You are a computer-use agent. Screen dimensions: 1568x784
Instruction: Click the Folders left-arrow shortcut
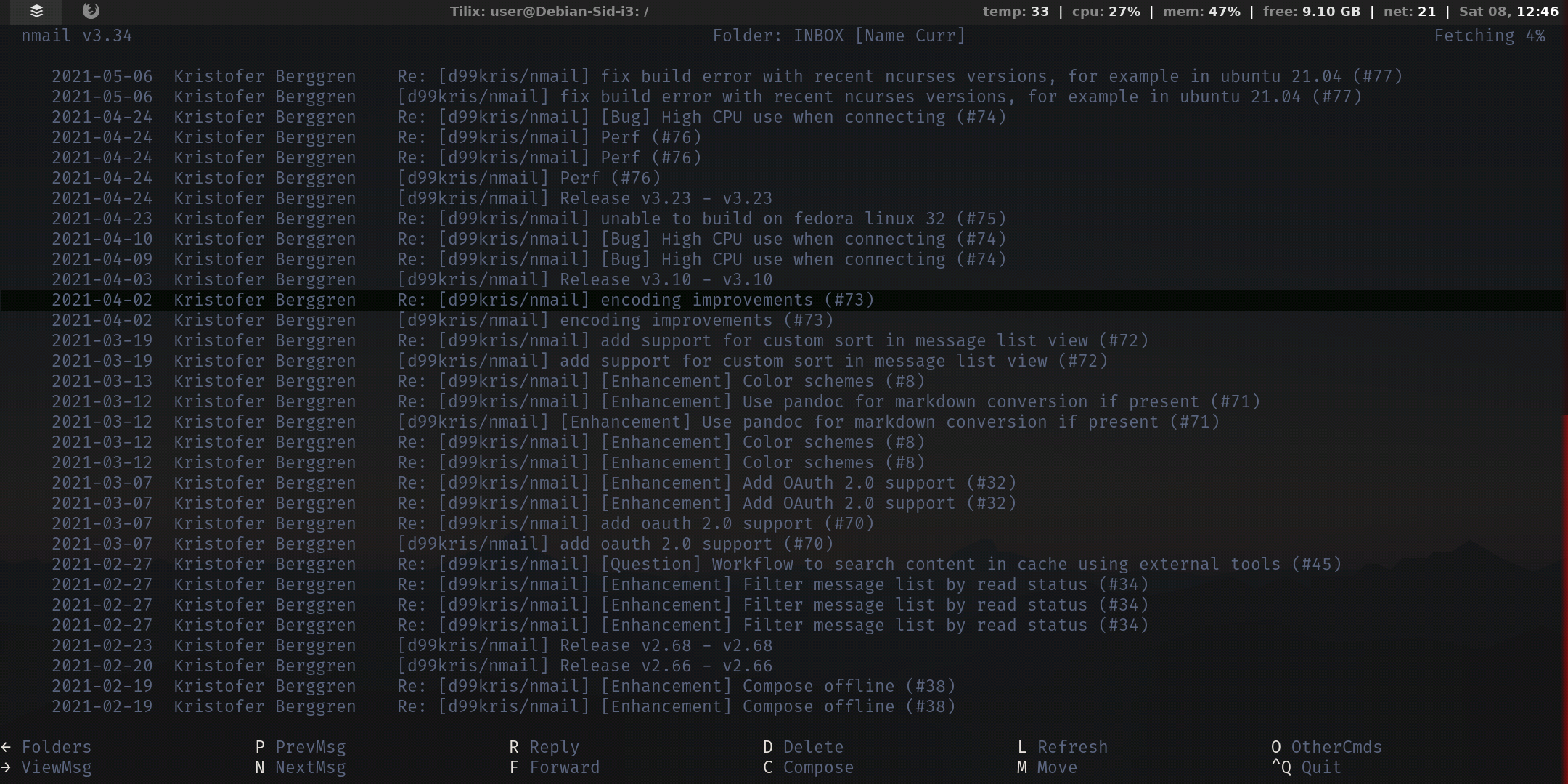tap(48, 747)
